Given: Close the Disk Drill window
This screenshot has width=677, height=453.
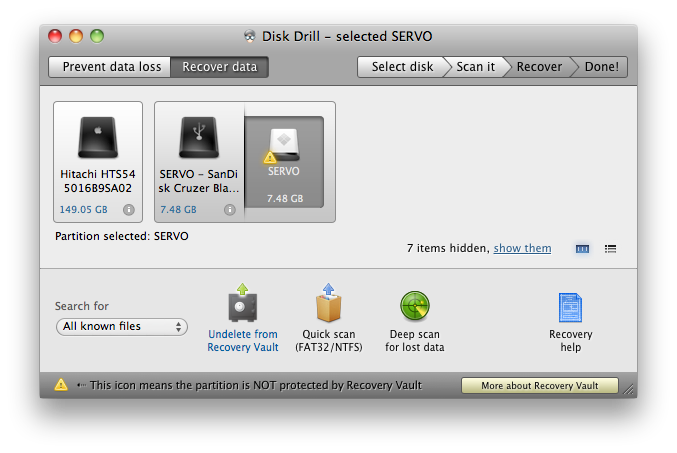Looking at the screenshot, I should pos(55,36).
